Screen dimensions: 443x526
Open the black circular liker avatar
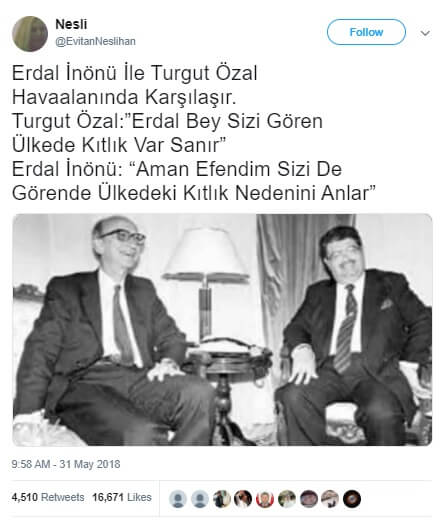coord(352,498)
